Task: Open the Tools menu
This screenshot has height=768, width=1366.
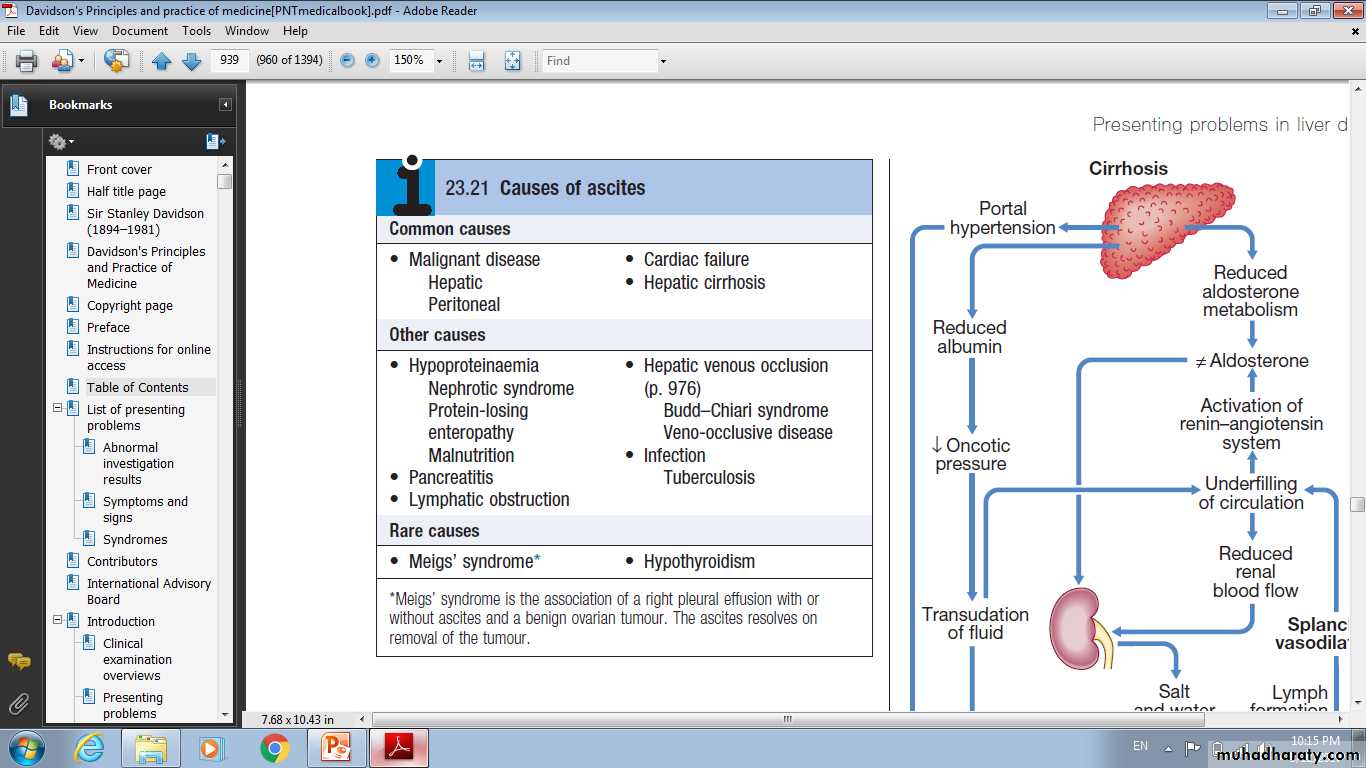Action: click(196, 31)
